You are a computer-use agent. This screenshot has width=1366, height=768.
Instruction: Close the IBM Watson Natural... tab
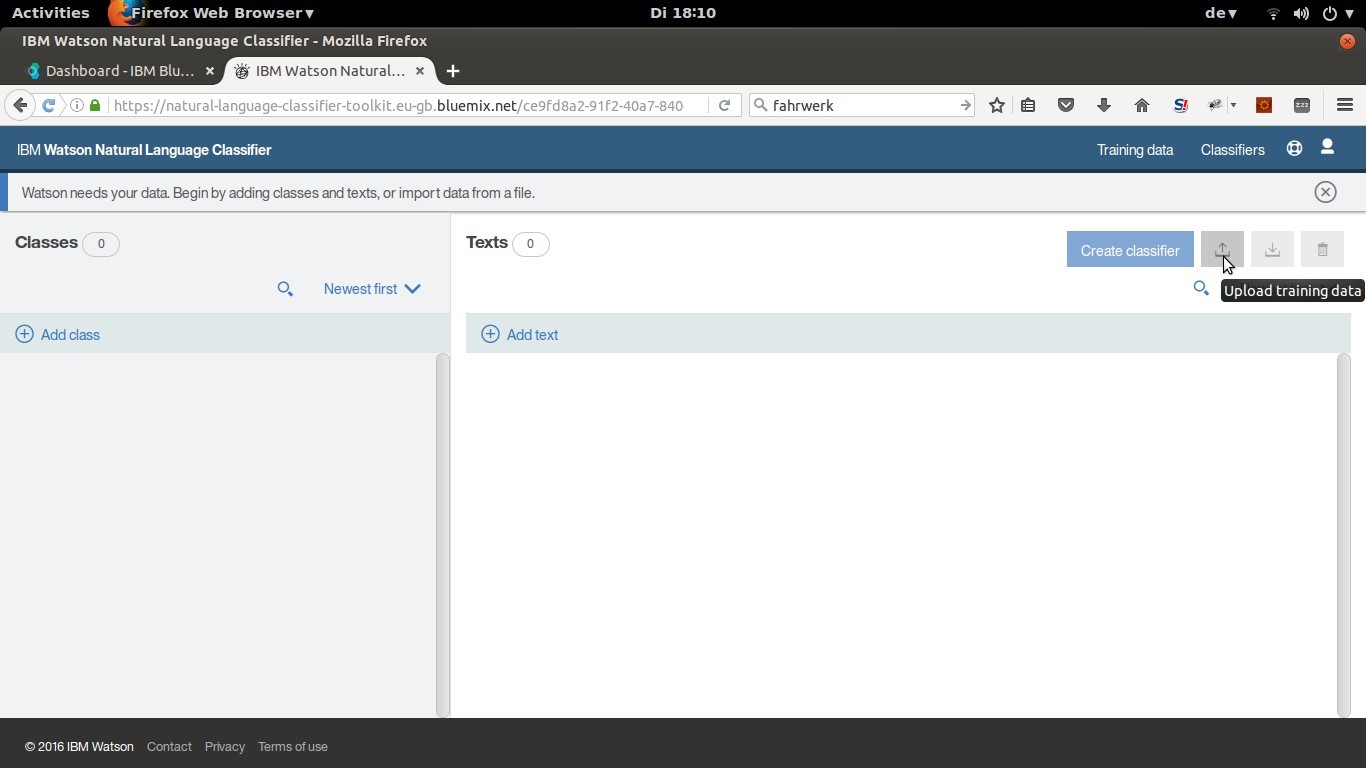(x=420, y=71)
